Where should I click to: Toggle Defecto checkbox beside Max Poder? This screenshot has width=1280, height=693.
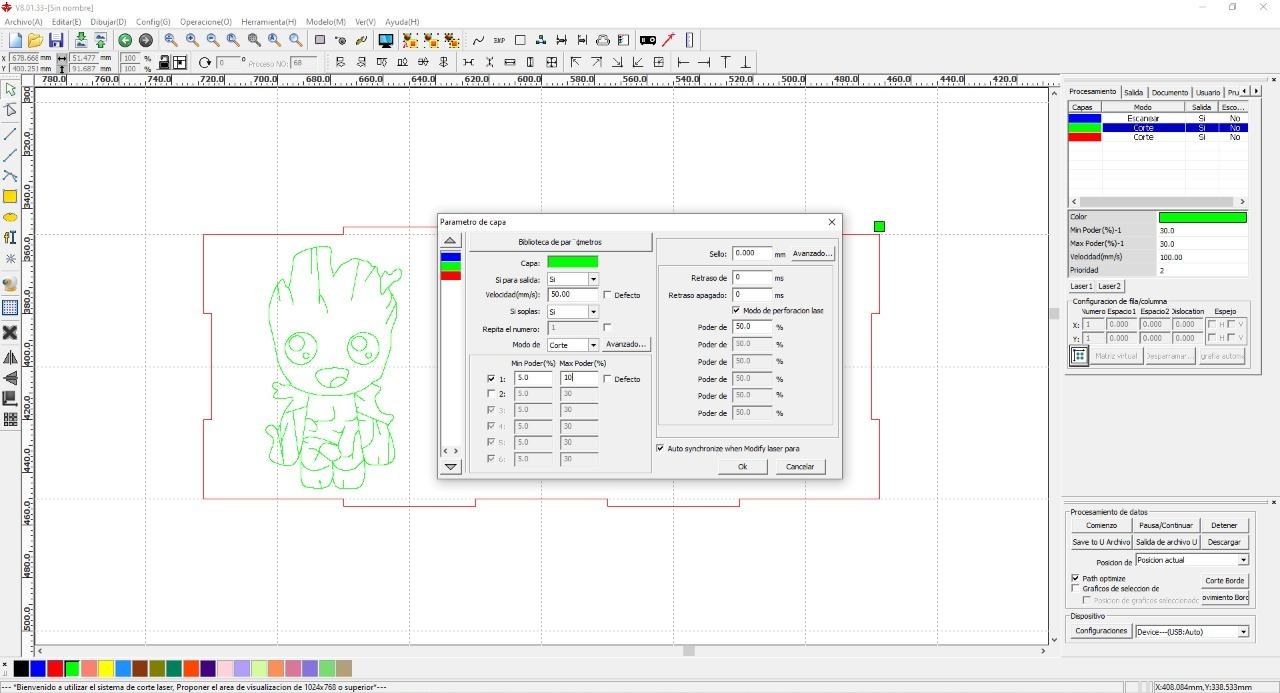pyautogui.click(x=607, y=379)
